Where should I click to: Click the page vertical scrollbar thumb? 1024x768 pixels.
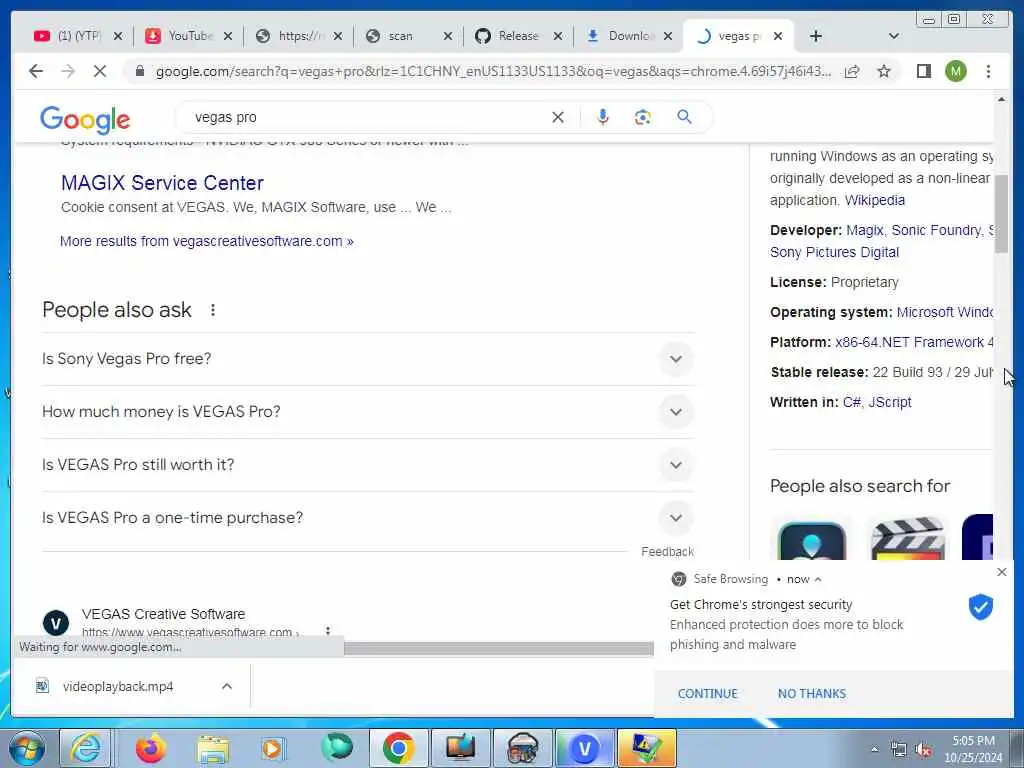coord(1002,214)
